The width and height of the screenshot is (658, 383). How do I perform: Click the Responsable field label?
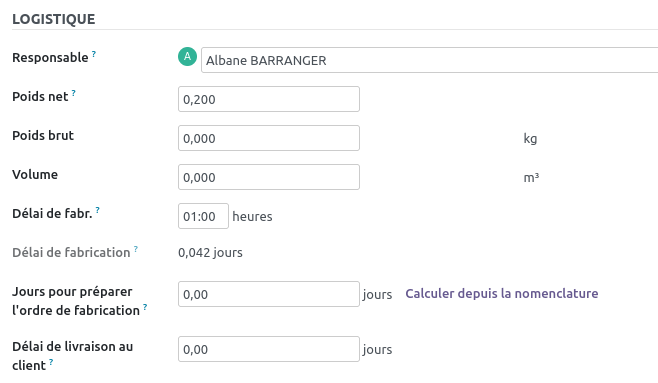point(50,57)
